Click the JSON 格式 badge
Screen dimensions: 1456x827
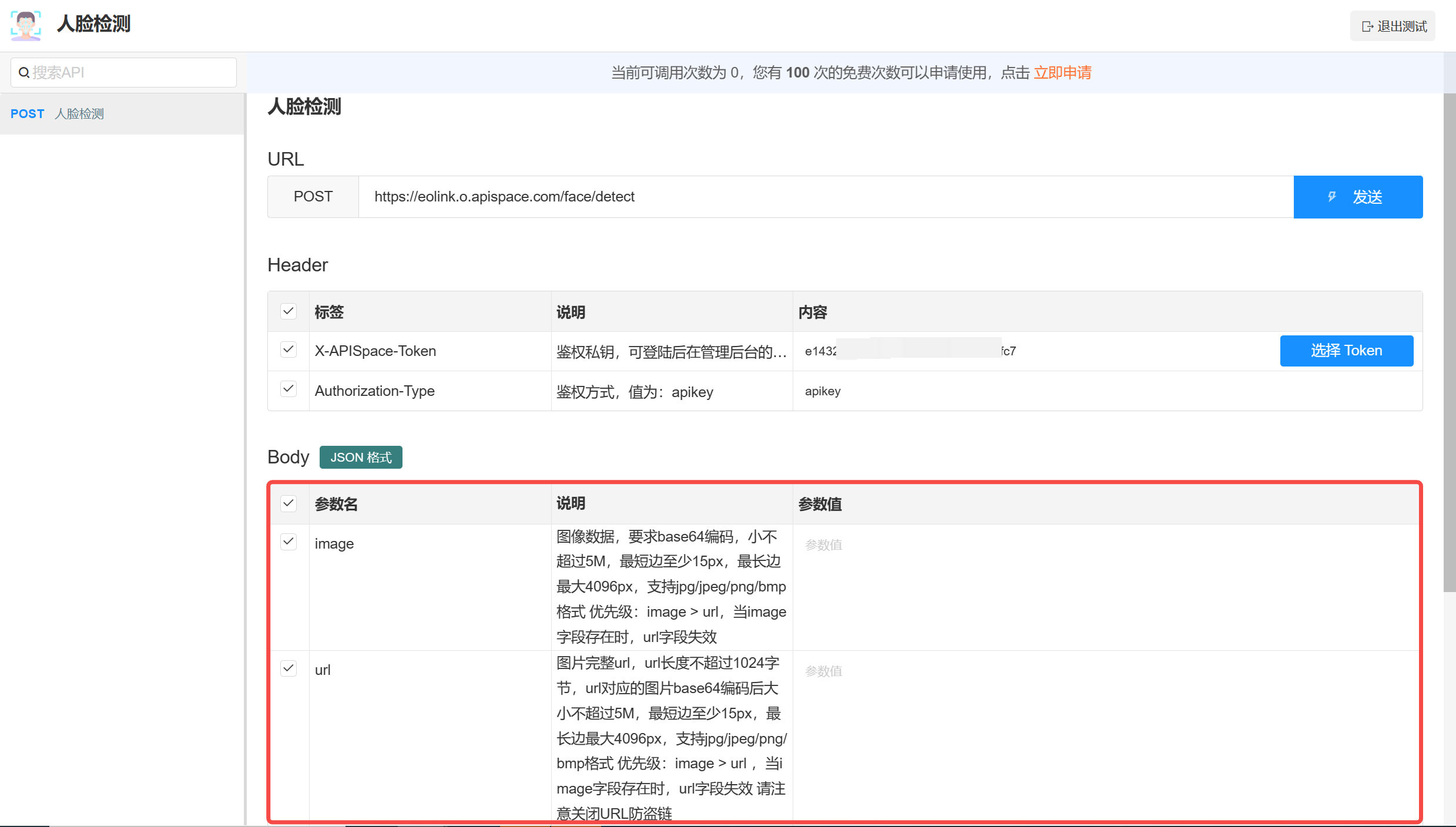pos(361,458)
